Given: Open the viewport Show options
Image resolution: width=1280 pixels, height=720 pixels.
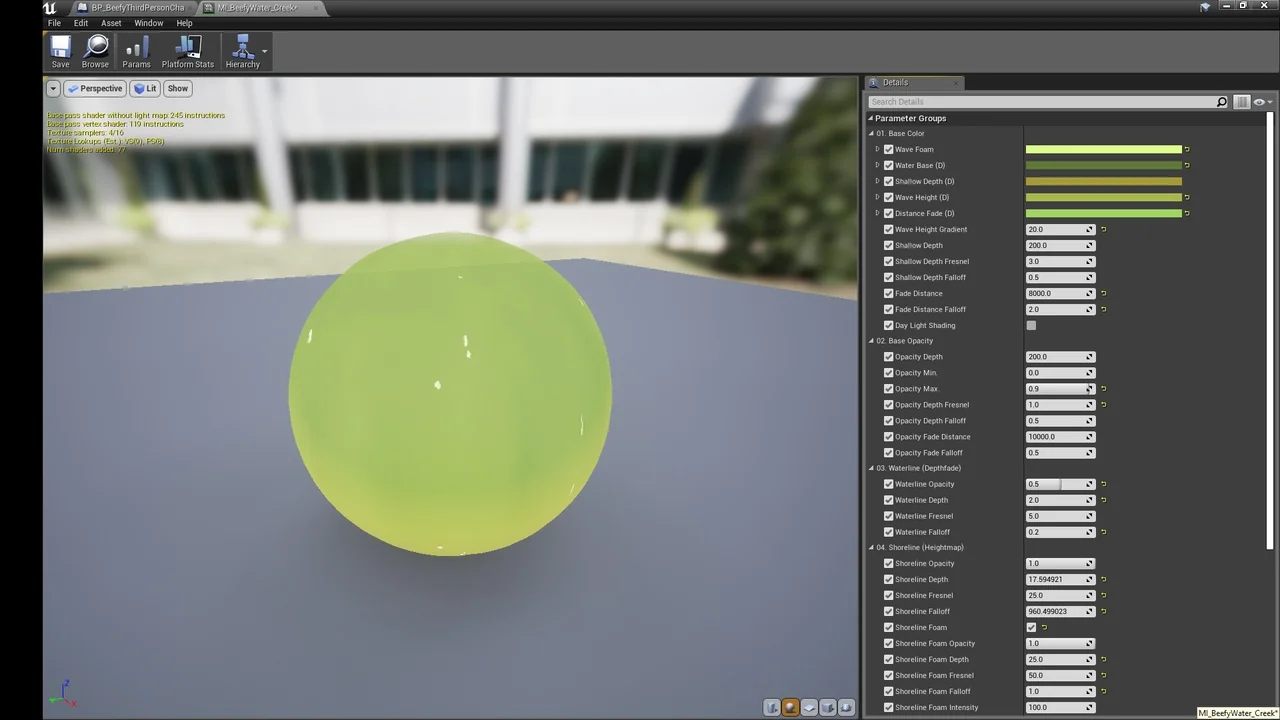Looking at the screenshot, I should [x=178, y=89].
